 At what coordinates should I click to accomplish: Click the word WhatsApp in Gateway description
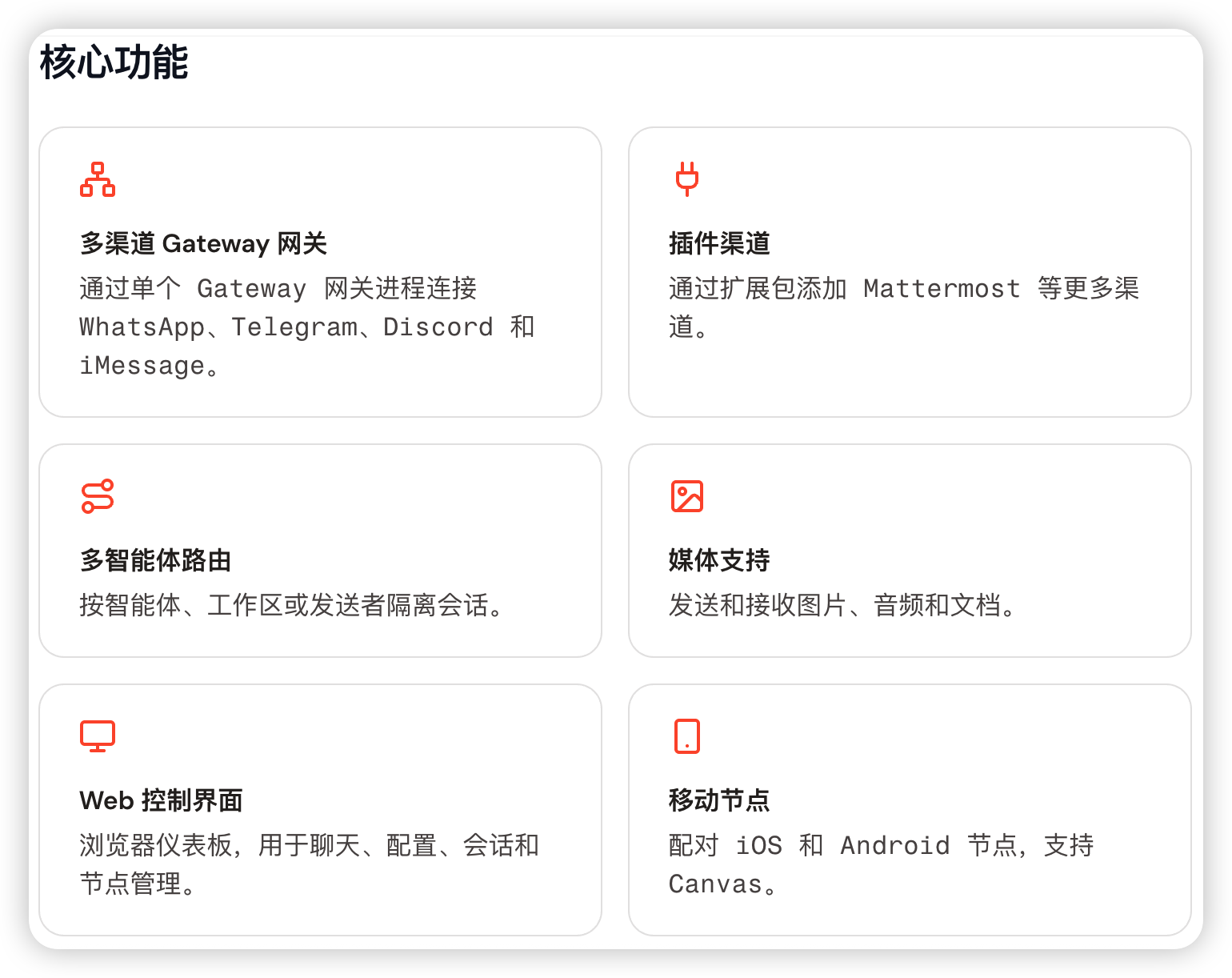(x=142, y=327)
